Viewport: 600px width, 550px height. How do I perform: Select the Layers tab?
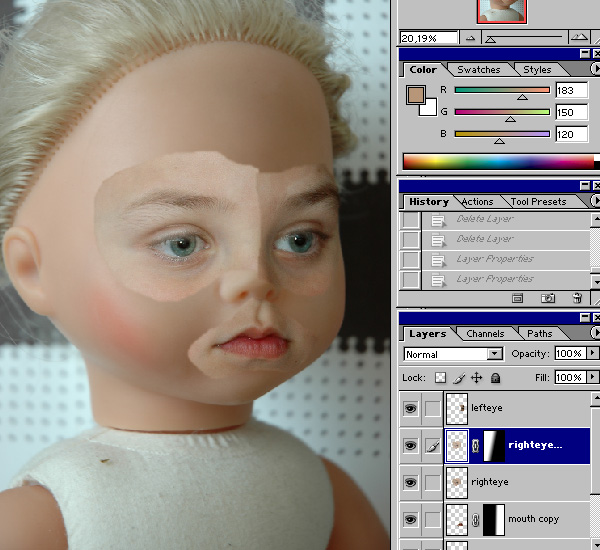(x=427, y=334)
